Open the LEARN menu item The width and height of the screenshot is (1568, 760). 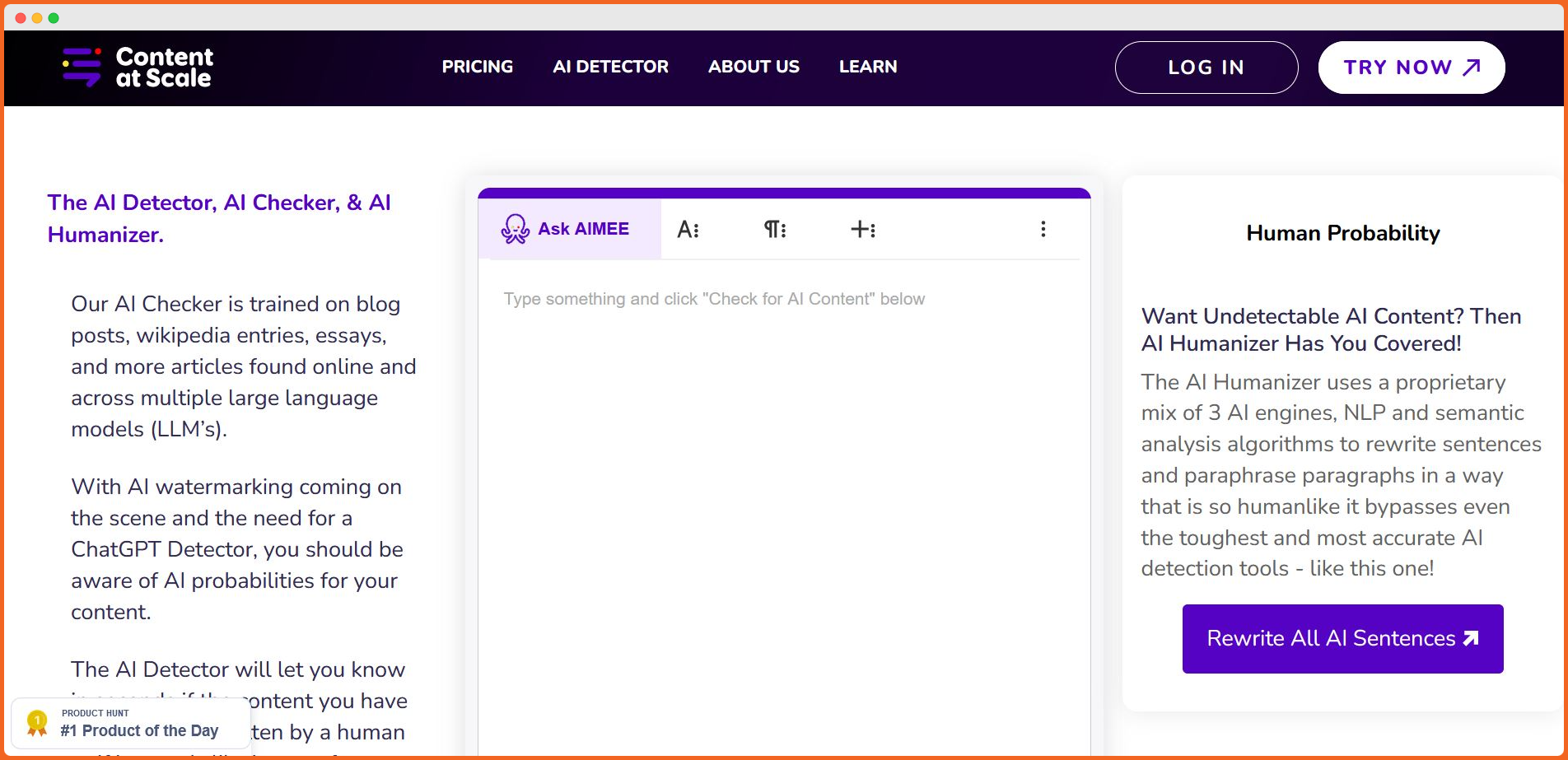click(x=868, y=67)
